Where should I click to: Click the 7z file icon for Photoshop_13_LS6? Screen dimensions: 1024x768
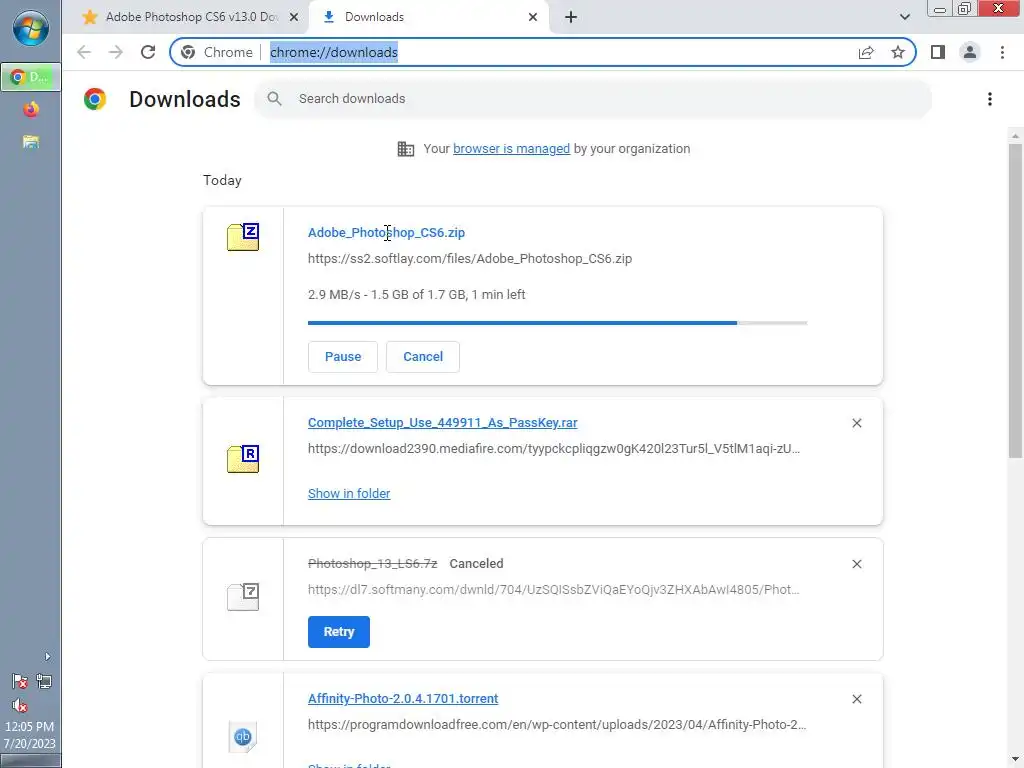pos(243,596)
